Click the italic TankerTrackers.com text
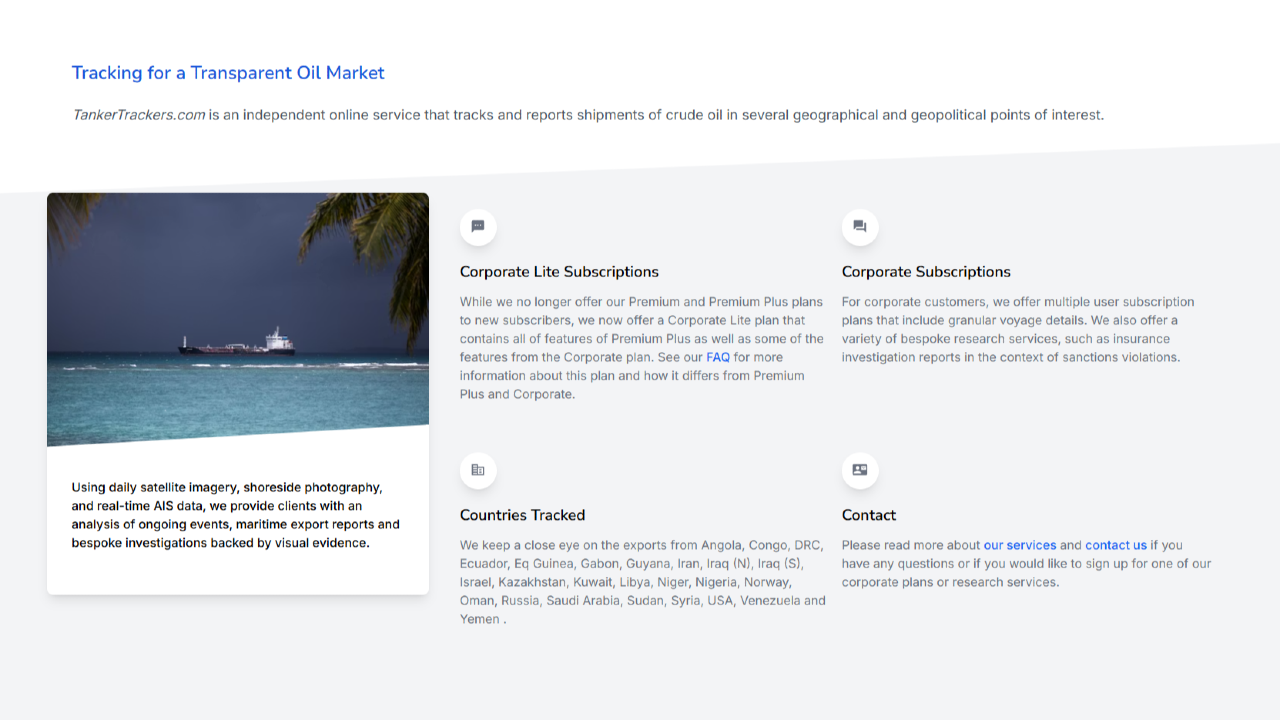This screenshot has width=1280, height=720. pyautogui.click(x=138, y=115)
